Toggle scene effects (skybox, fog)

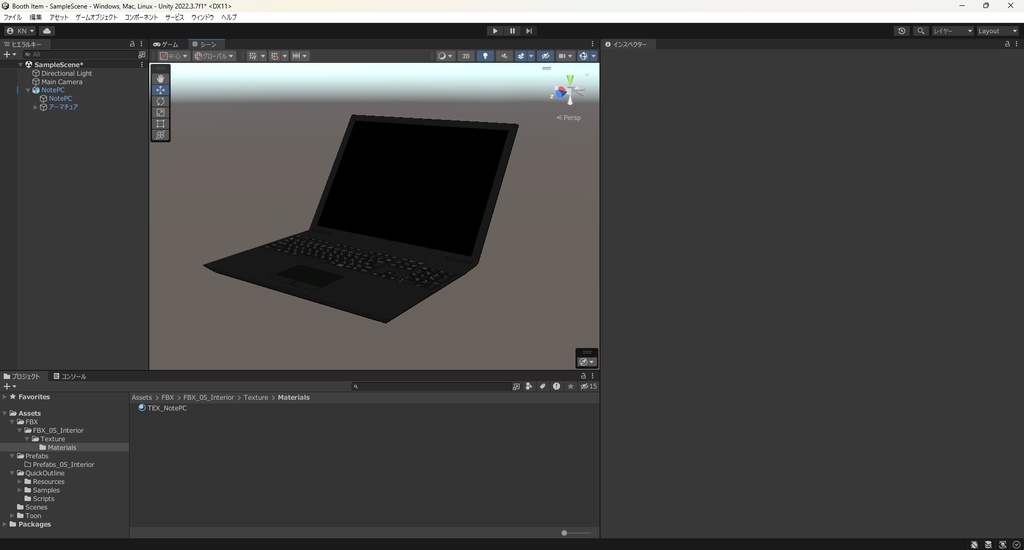520,56
